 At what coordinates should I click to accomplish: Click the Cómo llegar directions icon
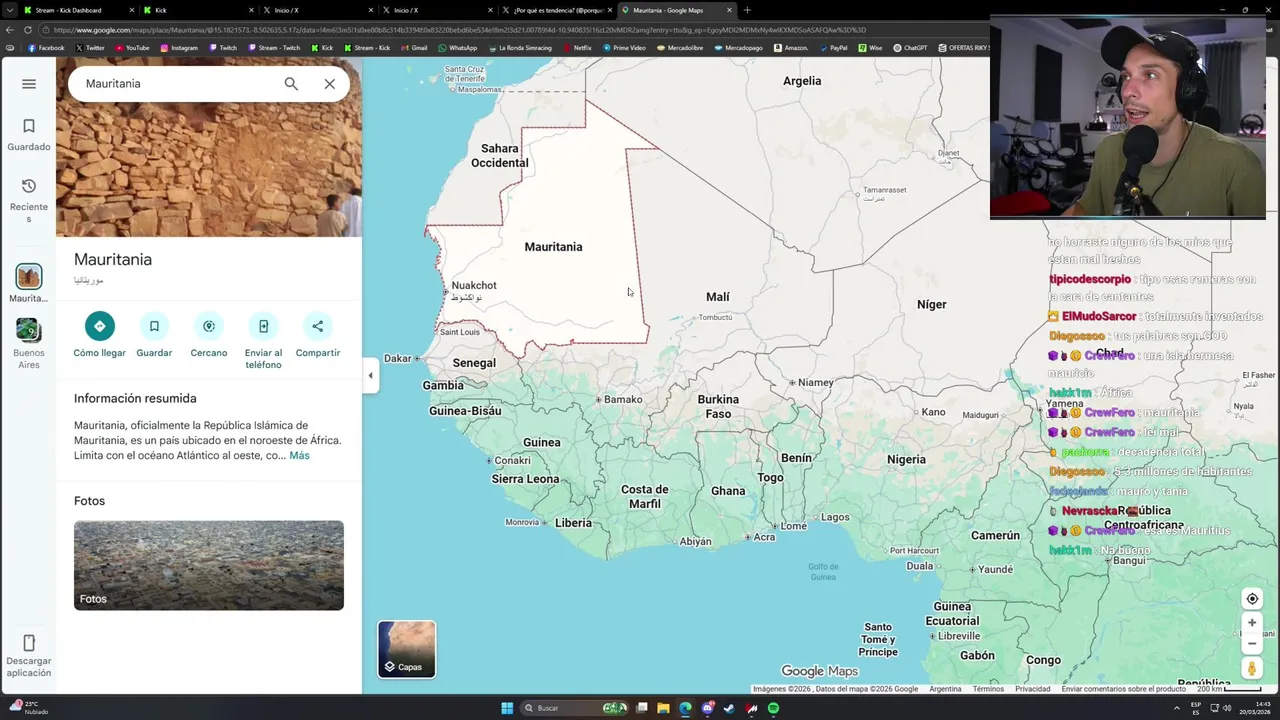point(100,326)
